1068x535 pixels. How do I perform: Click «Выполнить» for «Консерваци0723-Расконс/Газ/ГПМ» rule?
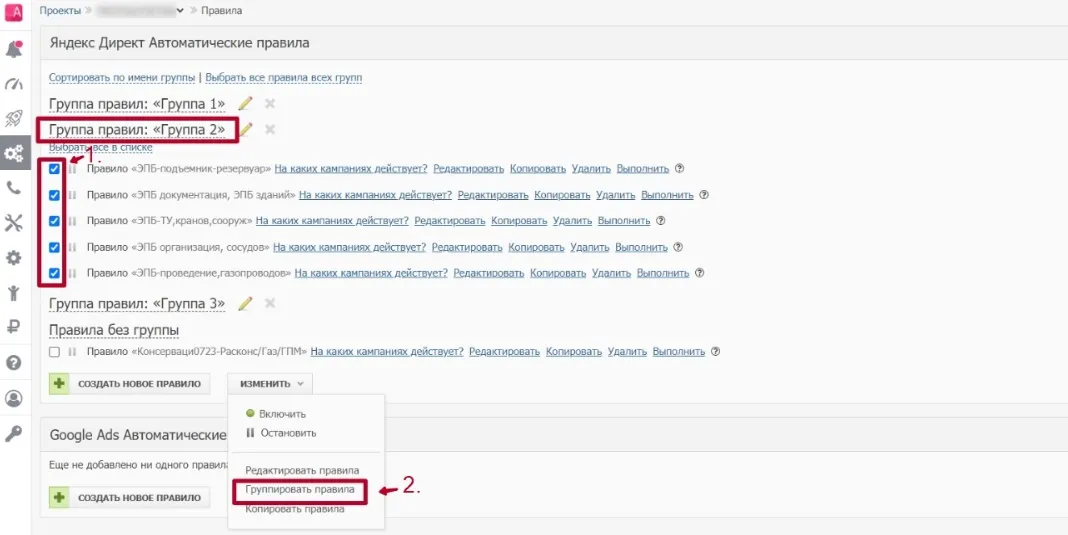[x=678, y=352]
